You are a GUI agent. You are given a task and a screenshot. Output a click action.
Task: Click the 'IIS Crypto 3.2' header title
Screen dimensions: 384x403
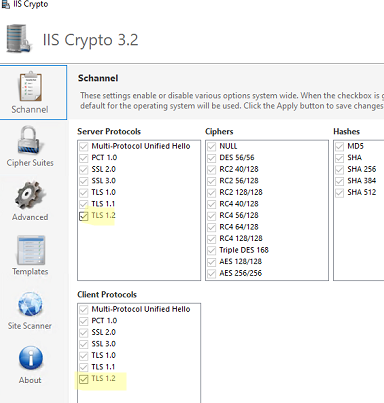point(90,40)
